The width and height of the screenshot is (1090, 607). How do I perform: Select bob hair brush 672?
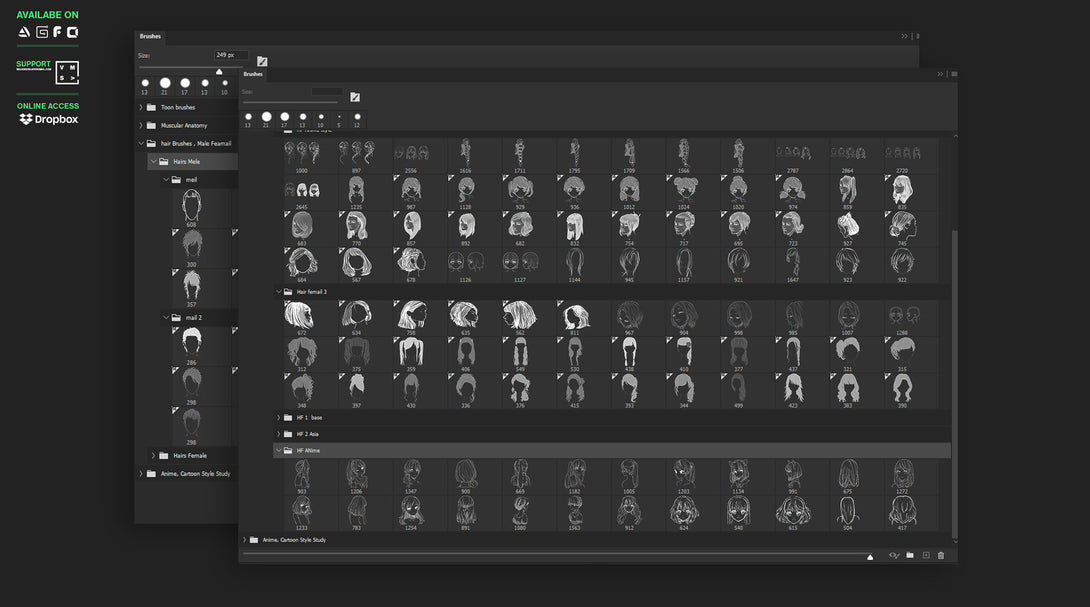coord(302,318)
